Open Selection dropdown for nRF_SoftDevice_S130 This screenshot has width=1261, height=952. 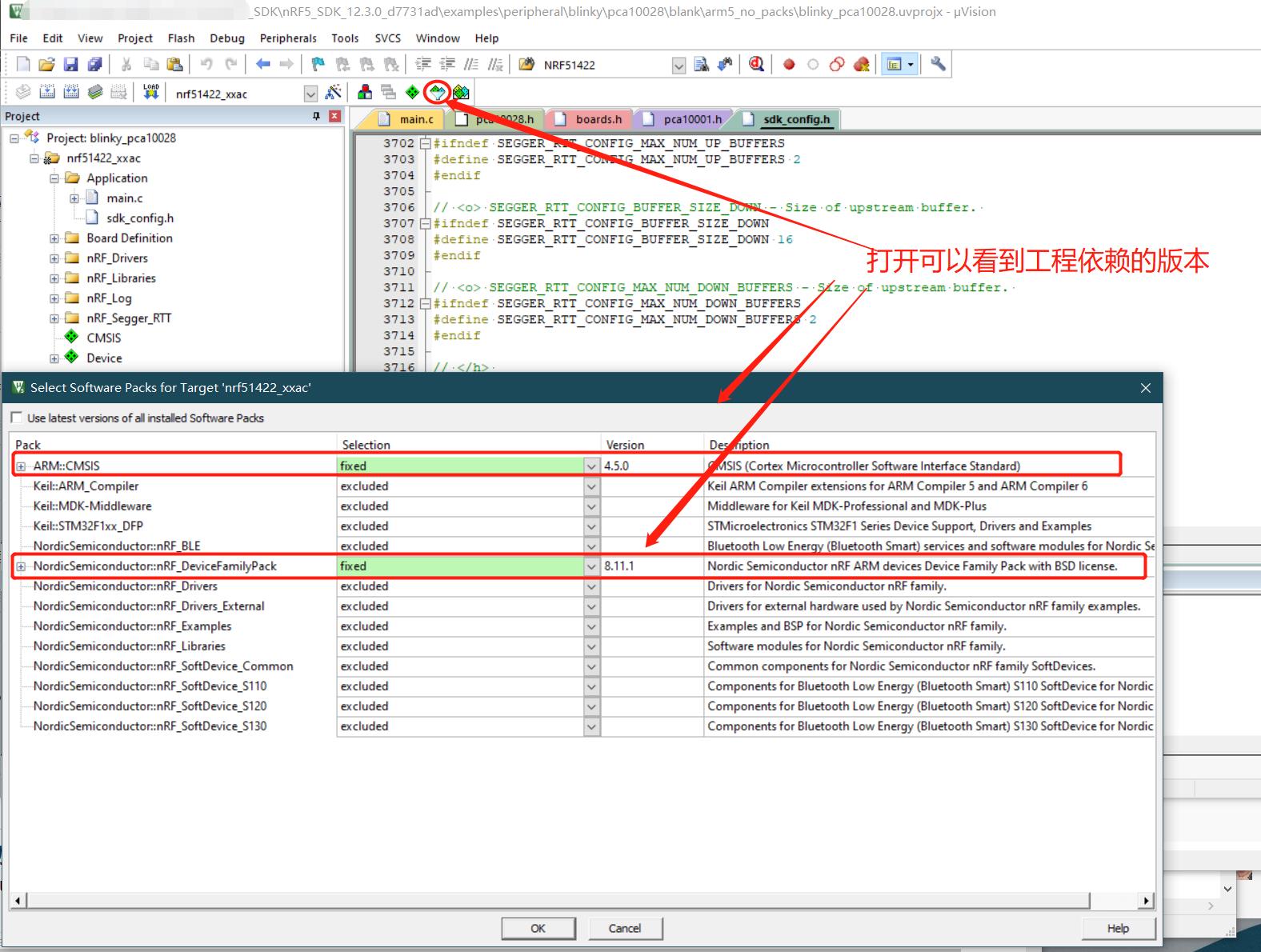591,726
